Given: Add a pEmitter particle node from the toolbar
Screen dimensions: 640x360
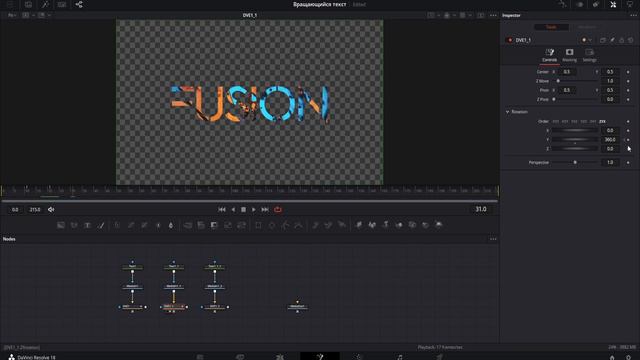Looking at the screenshot, I should [316, 225].
